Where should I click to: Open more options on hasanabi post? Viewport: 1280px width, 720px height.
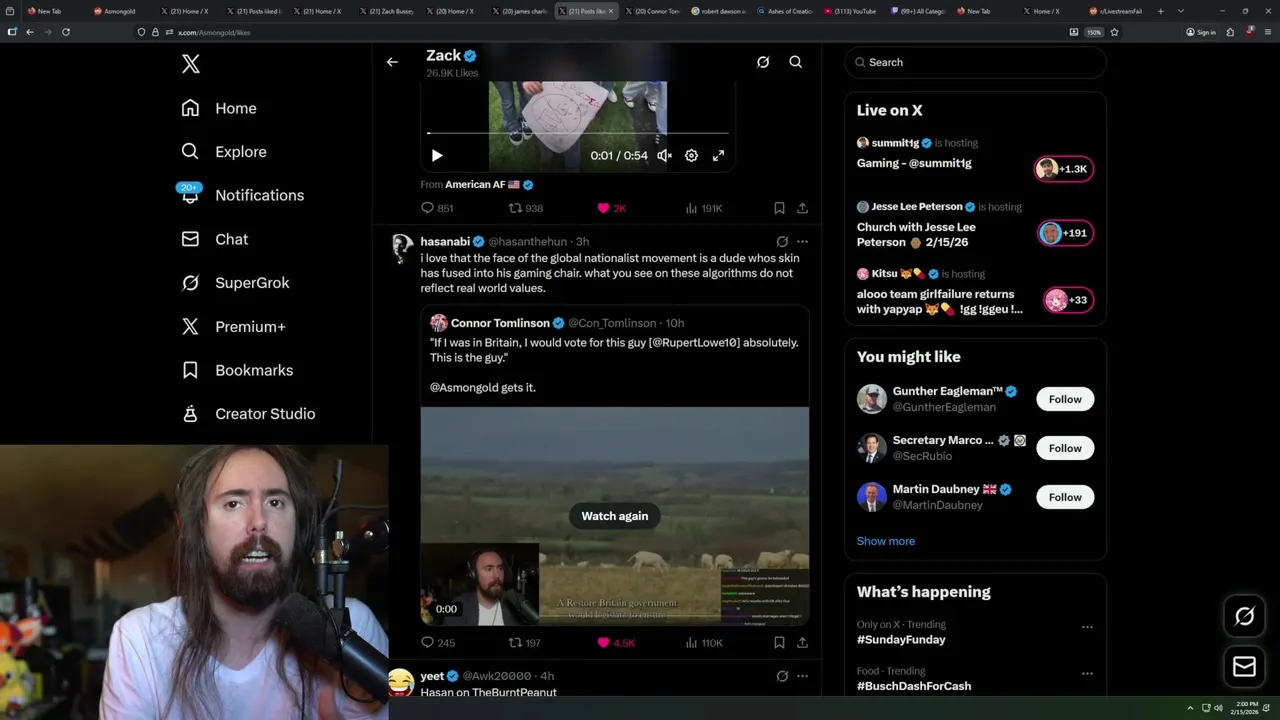point(802,242)
